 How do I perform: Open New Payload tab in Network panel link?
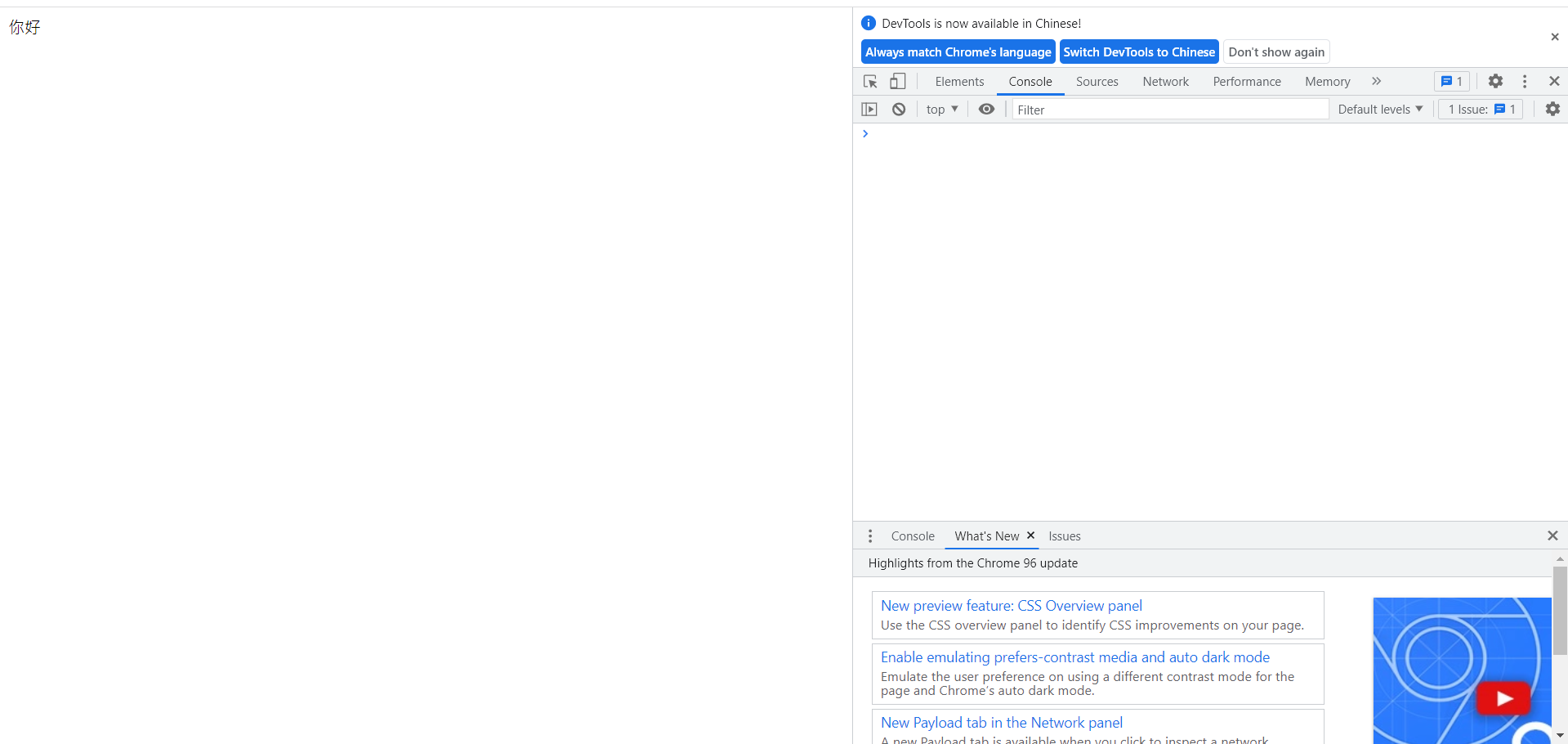point(1002,723)
